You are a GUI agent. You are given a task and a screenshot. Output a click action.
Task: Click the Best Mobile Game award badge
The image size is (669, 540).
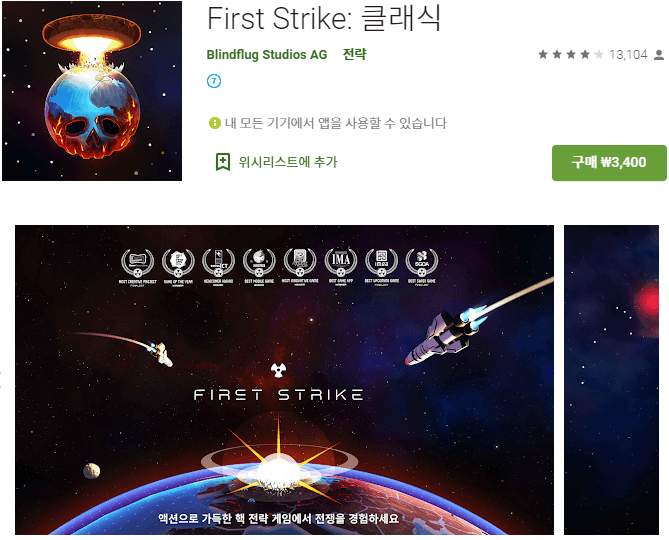[259, 267]
